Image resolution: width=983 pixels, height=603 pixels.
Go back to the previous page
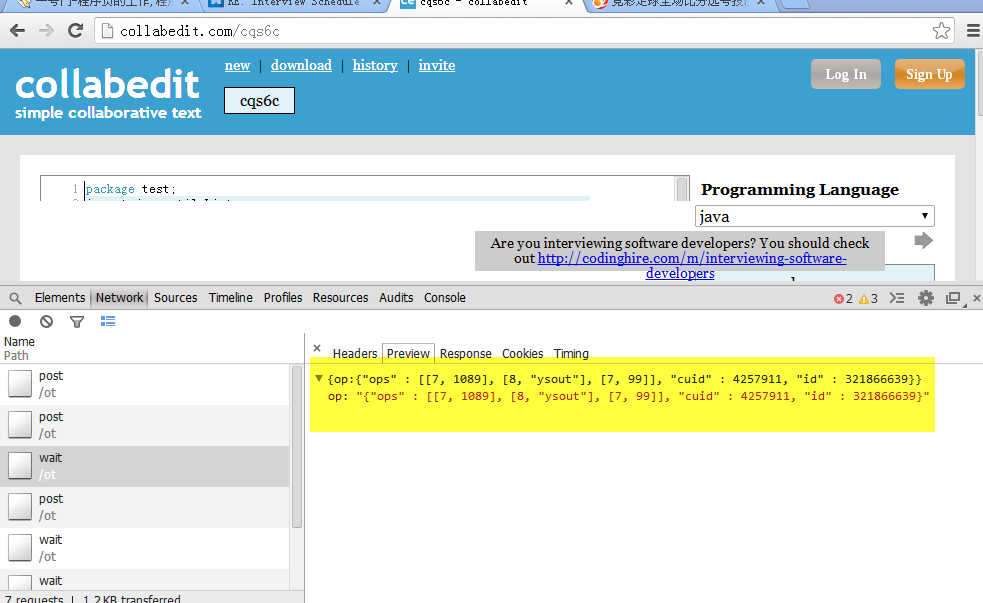coord(18,30)
